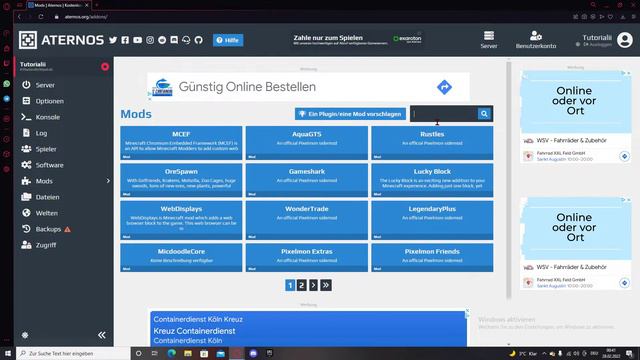The width and height of the screenshot is (640, 360).
Task: Open File Explorer from taskbar
Action: click(x=188, y=353)
